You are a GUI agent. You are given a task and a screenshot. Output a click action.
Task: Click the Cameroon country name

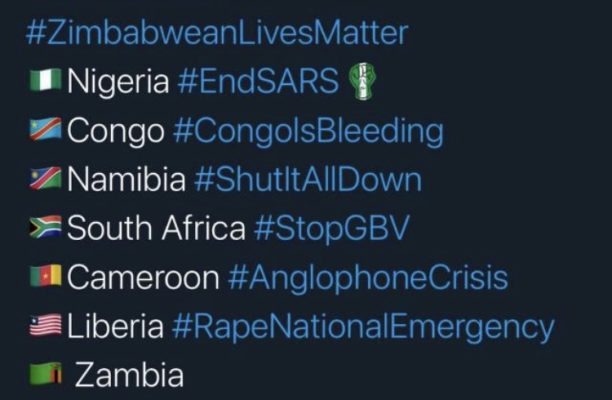pyautogui.click(x=142, y=278)
